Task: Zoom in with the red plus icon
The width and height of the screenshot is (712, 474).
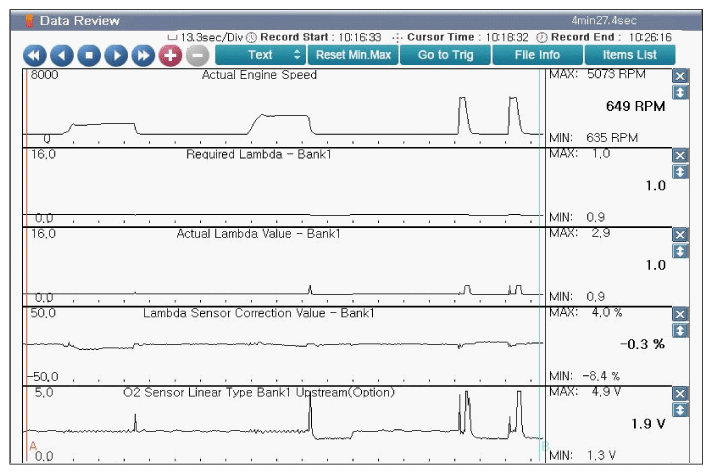Action: [170, 55]
